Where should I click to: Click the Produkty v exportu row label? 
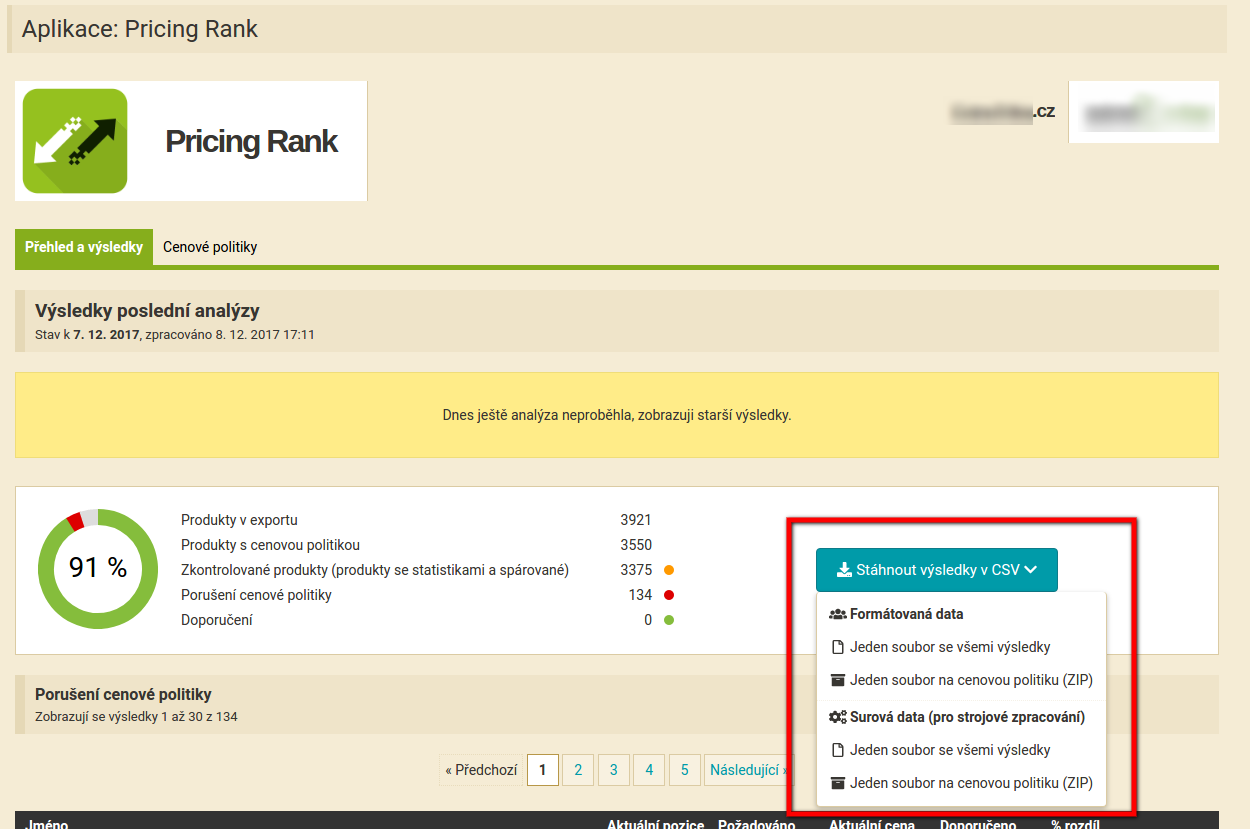click(x=239, y=520)
